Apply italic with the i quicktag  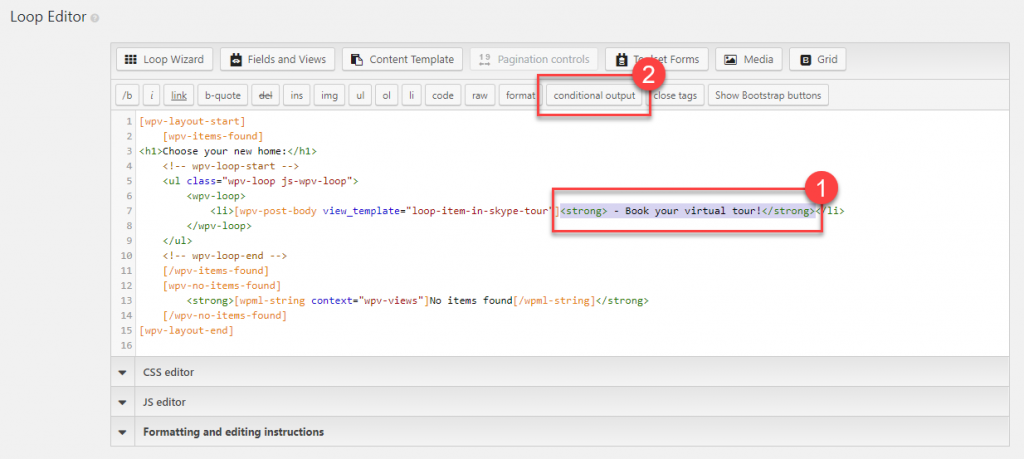pos(152,95)
